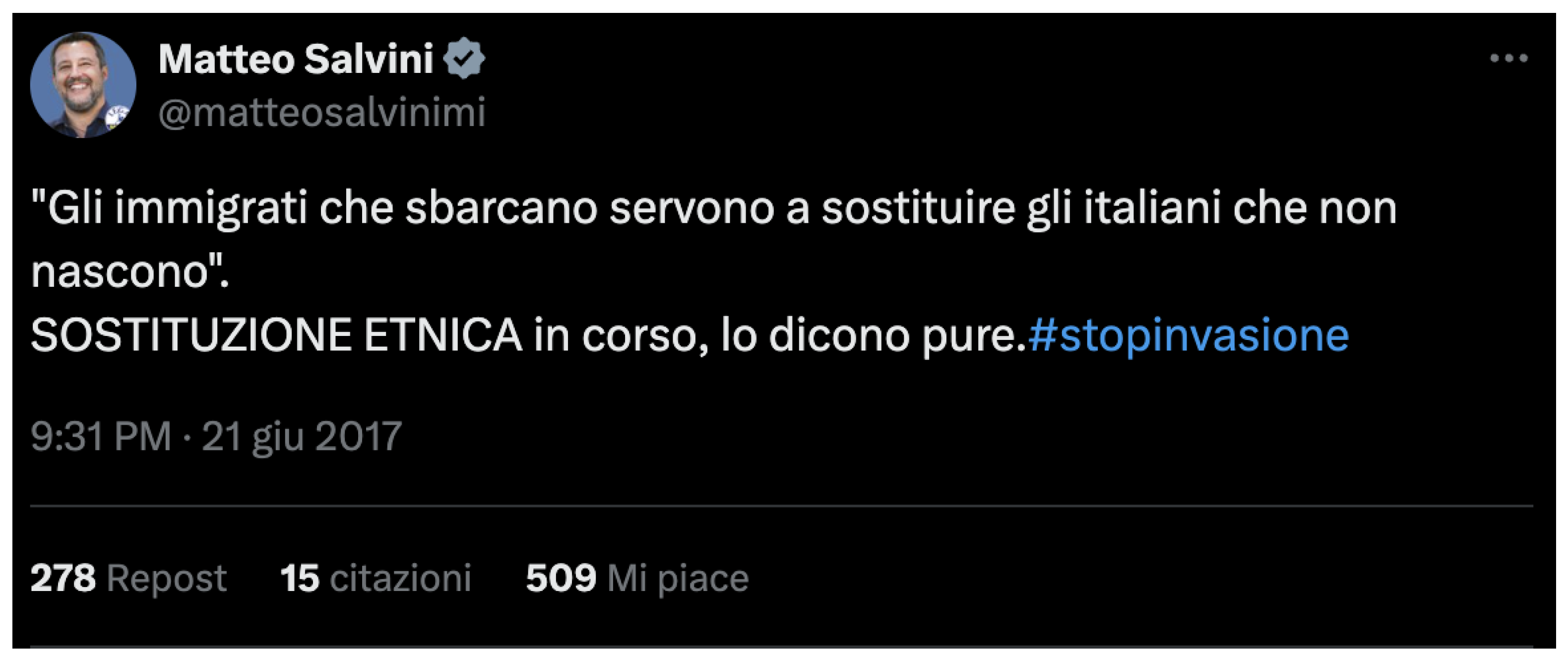Image resolution: width=1568 pixels, height=659 pixels.
Task: Follow the #stopinvasione hashtag link
Action: pyautogui.click(x=1188, y=335)
